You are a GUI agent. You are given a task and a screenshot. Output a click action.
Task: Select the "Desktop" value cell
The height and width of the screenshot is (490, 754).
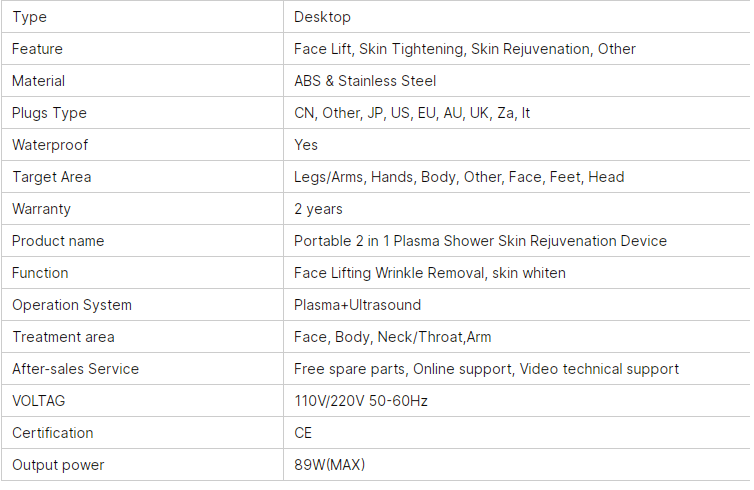coord(322,17)
